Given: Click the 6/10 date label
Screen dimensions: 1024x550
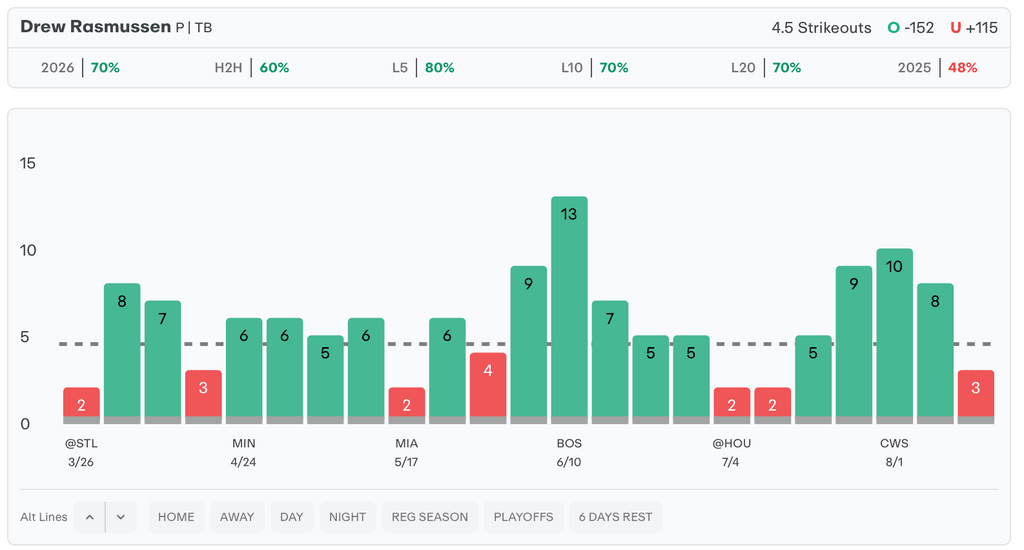Looking at the screenshot, I should click(x=569, y=462).
